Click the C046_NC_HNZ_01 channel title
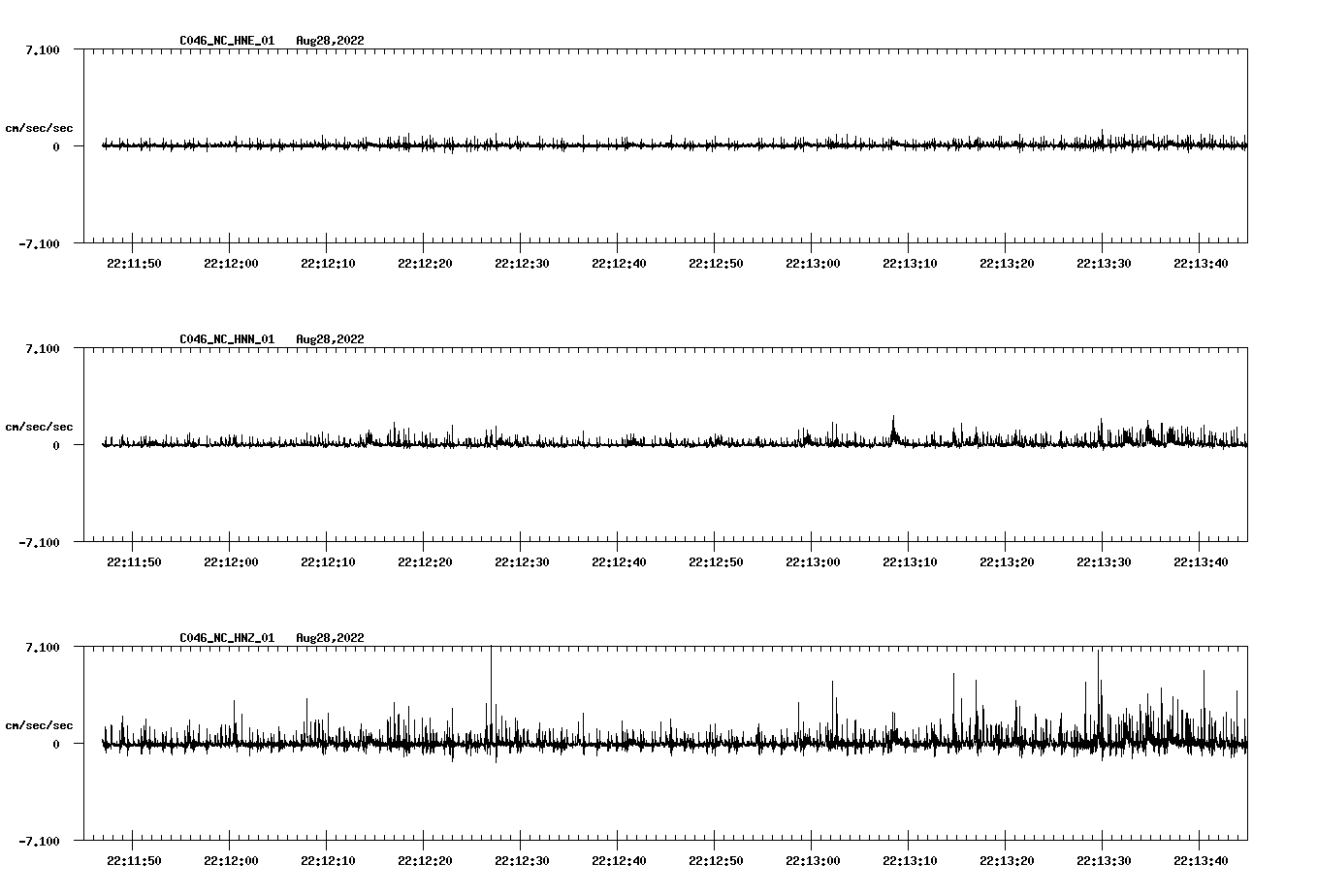Image resolution: width=1317 pixels, height=896 pixels. coord(227,638)
